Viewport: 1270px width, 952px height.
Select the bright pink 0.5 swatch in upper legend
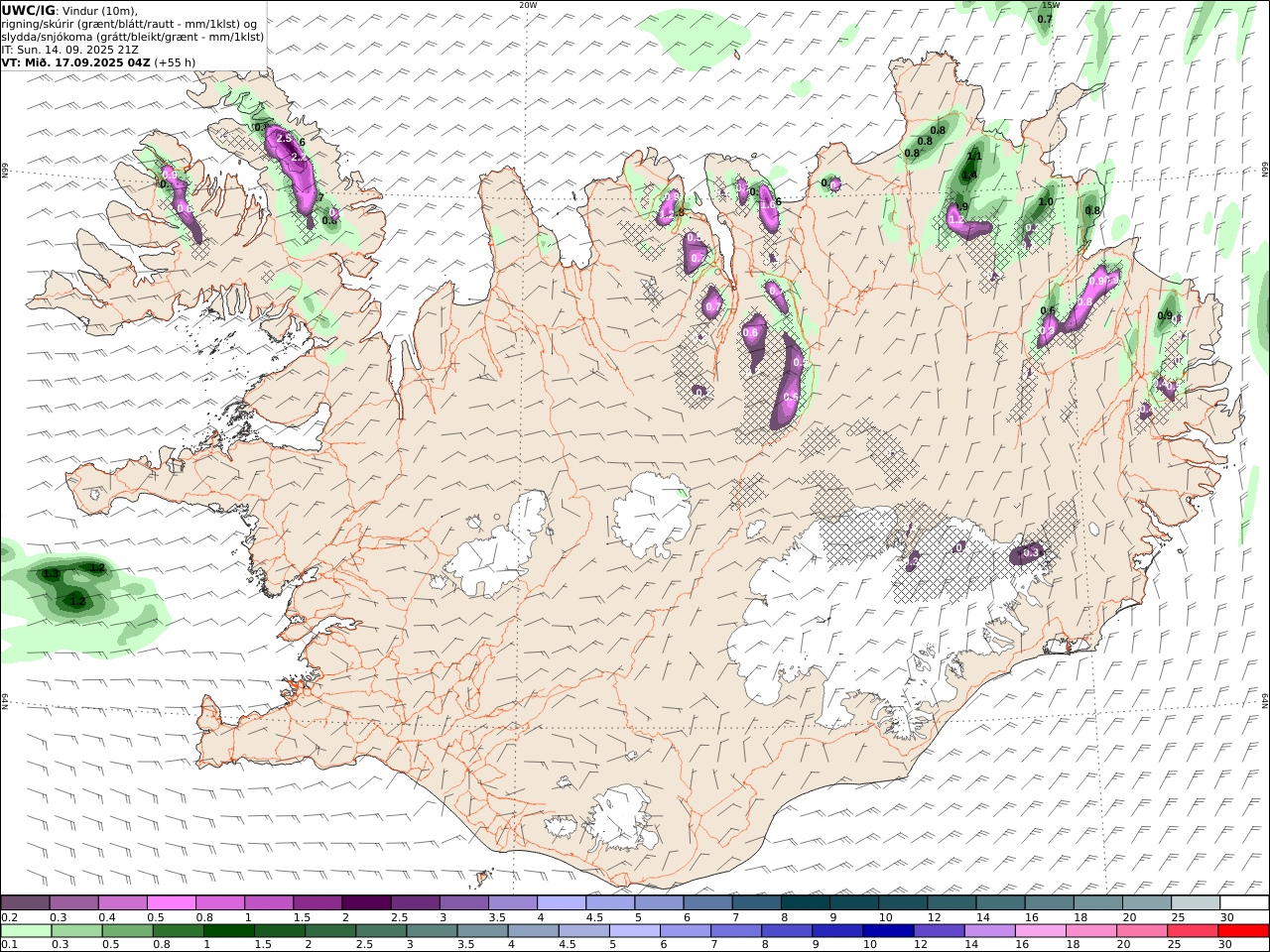point(171,902)
